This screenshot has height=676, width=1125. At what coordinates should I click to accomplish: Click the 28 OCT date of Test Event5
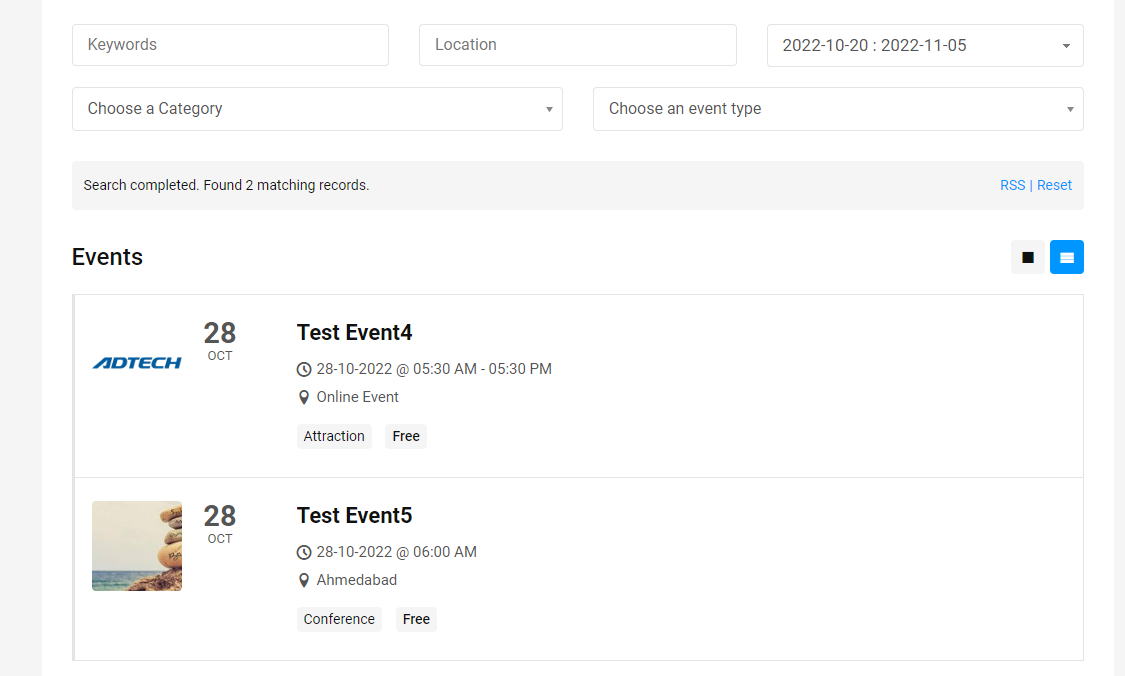pos(220,525)
